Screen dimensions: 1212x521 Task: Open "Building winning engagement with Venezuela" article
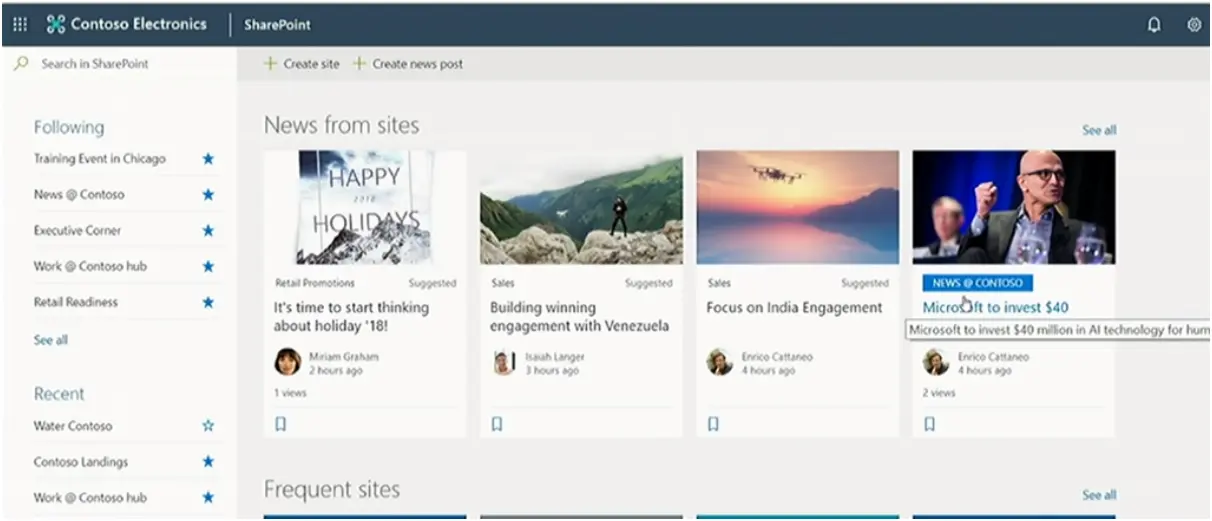tap(580, 317)
